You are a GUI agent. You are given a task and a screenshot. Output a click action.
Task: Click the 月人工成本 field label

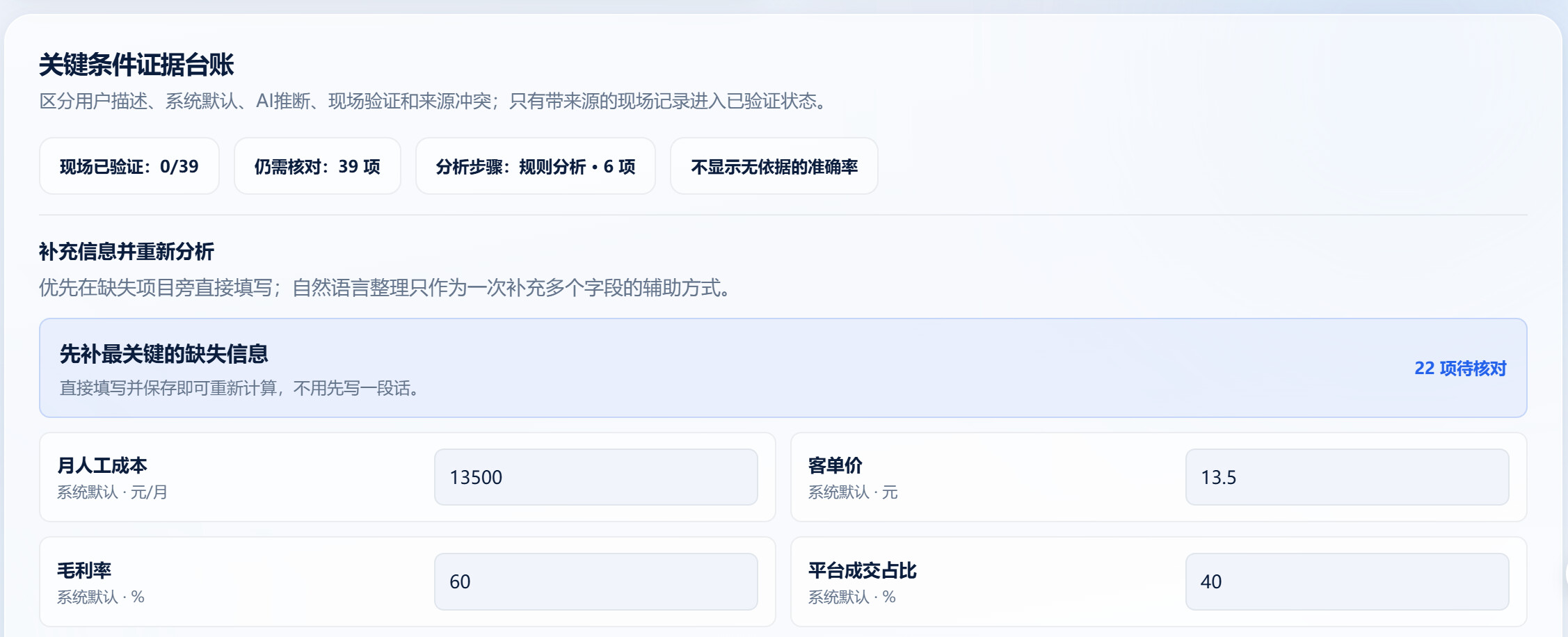click(x=102, y=465)
